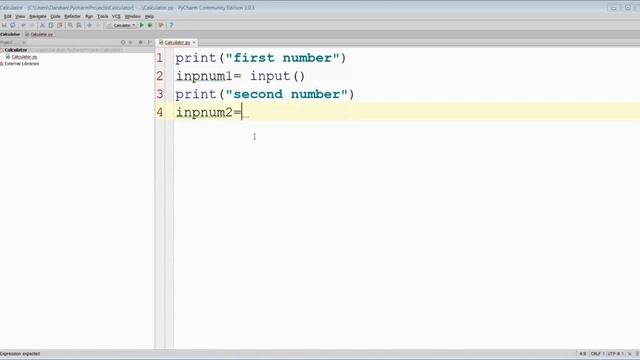
Task: Click the Forward navigation arrow icon
Action: click(x=98, y=25)
